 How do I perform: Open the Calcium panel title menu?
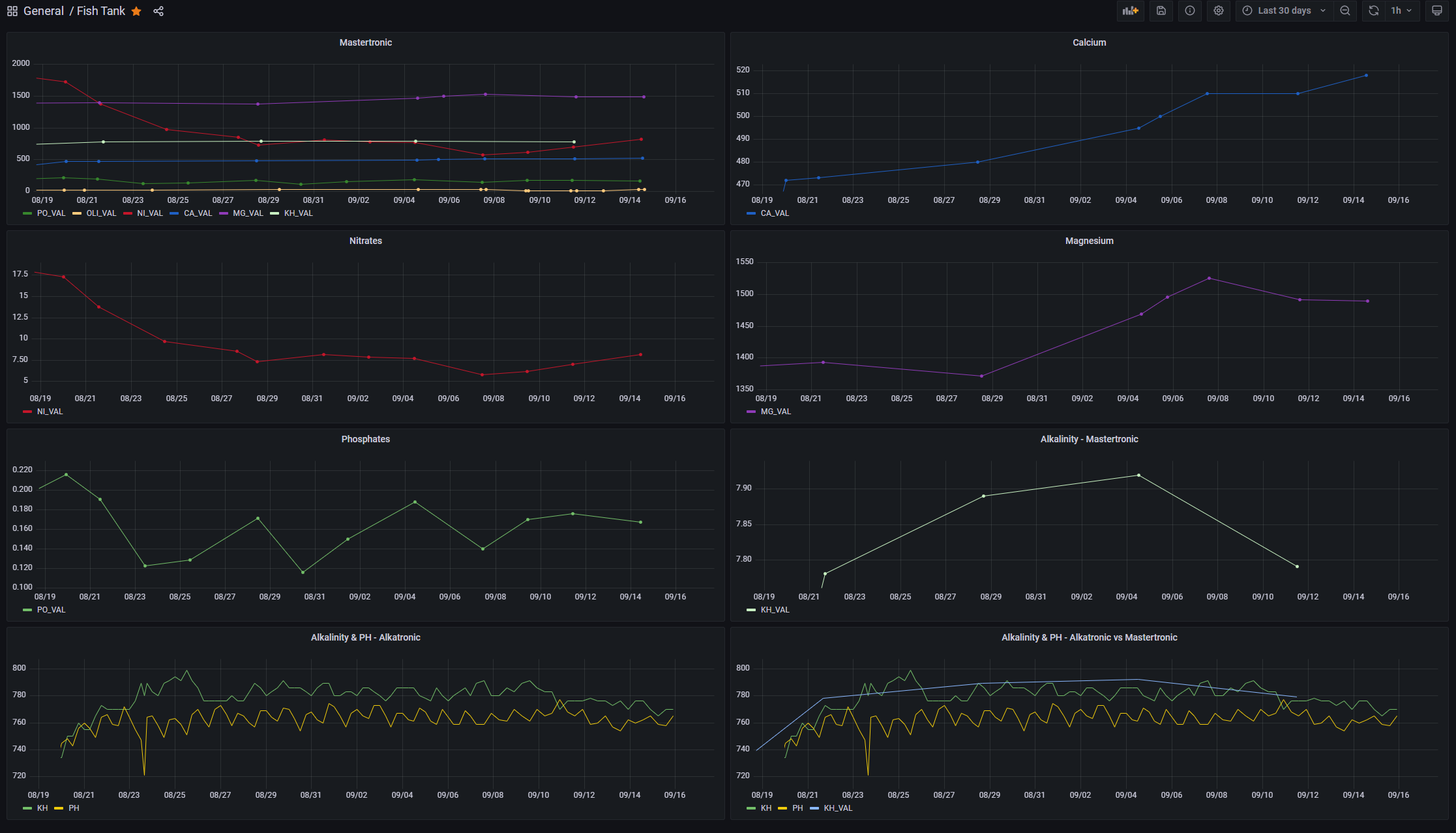click(1089, 42)
